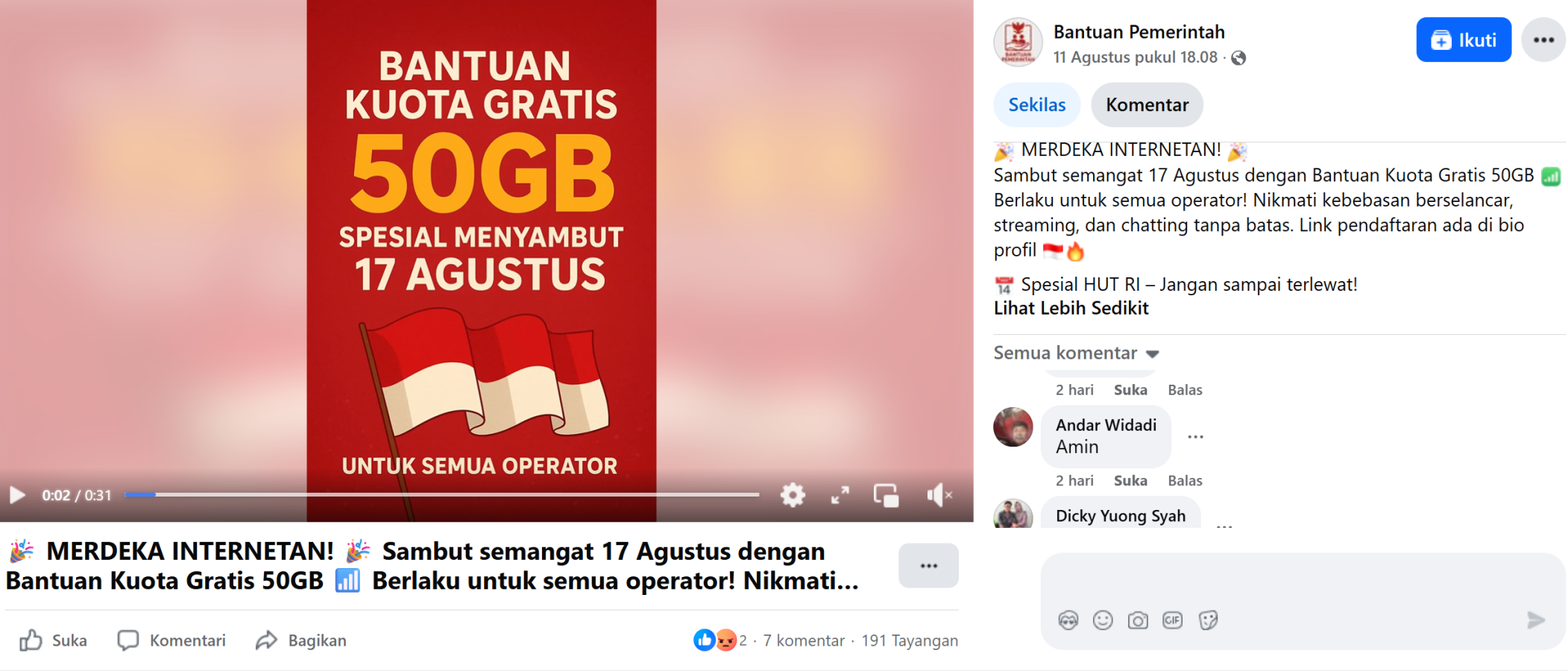The height and width of the screenshot is (671, 1568).
Task: Like Andar Widadi's comment
Action: pyautogui.click(x=1130, y=481)
